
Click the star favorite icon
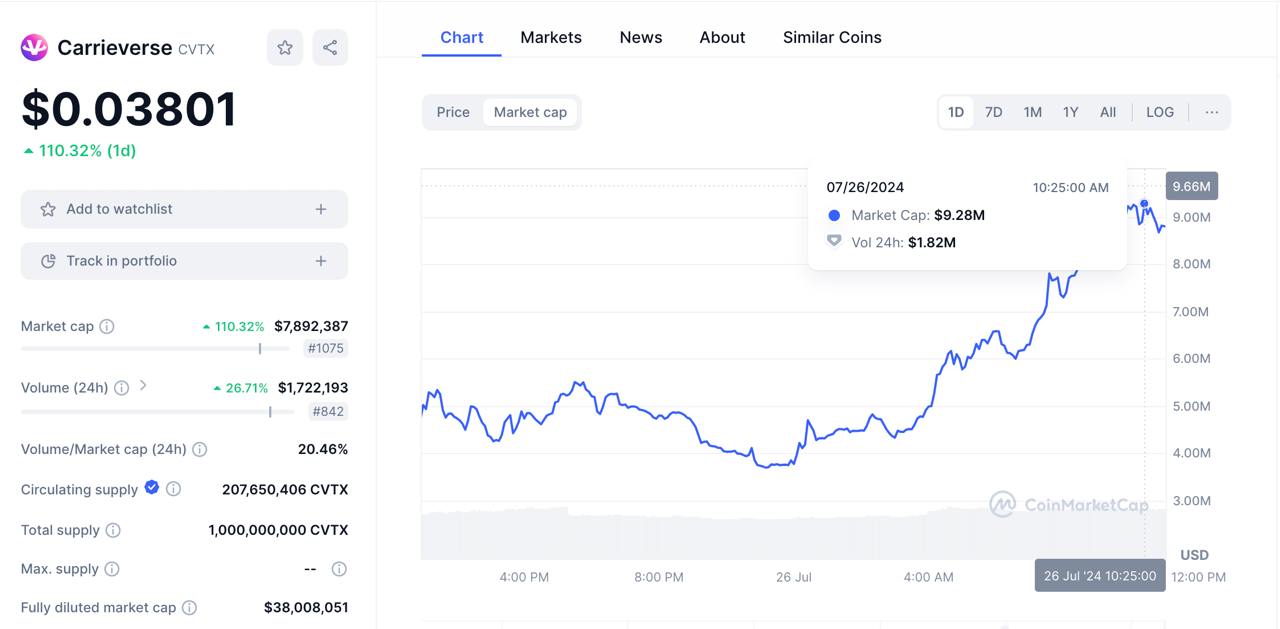[285, 47]
